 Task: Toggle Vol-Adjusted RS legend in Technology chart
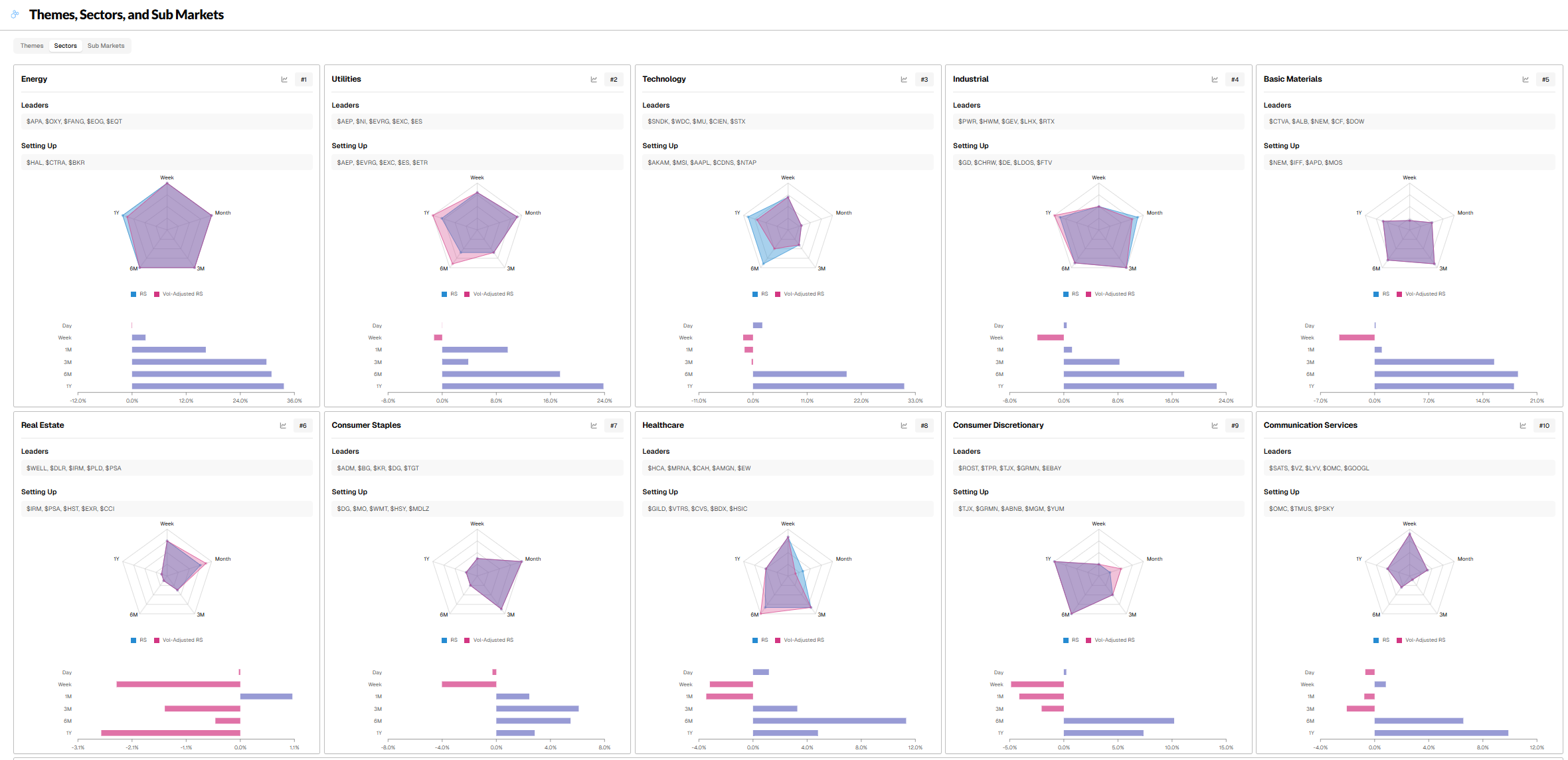tap(802, 294)
